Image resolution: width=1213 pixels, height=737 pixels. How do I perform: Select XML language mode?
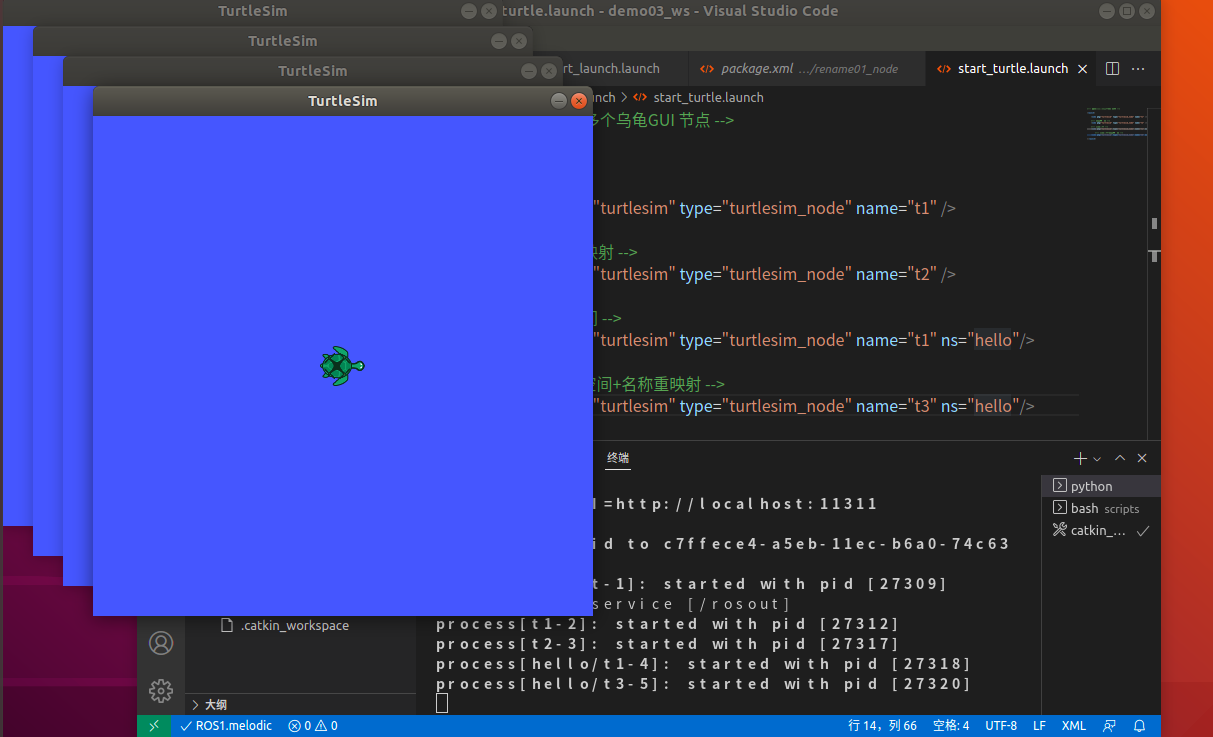point(1074,726)
